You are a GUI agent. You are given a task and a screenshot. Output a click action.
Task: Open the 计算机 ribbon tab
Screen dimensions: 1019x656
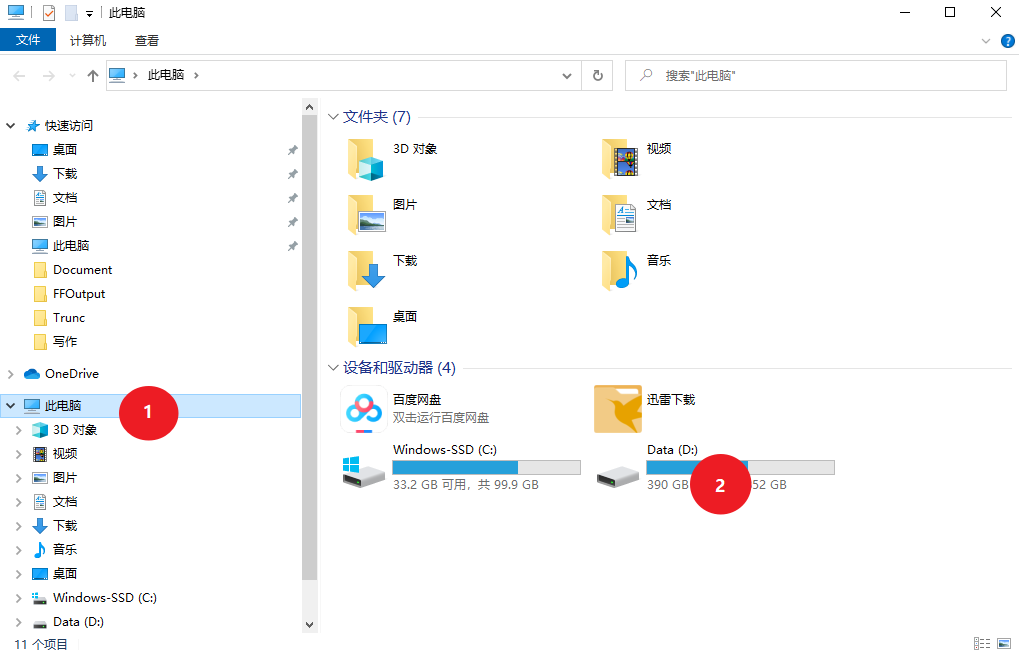point(88,40)
